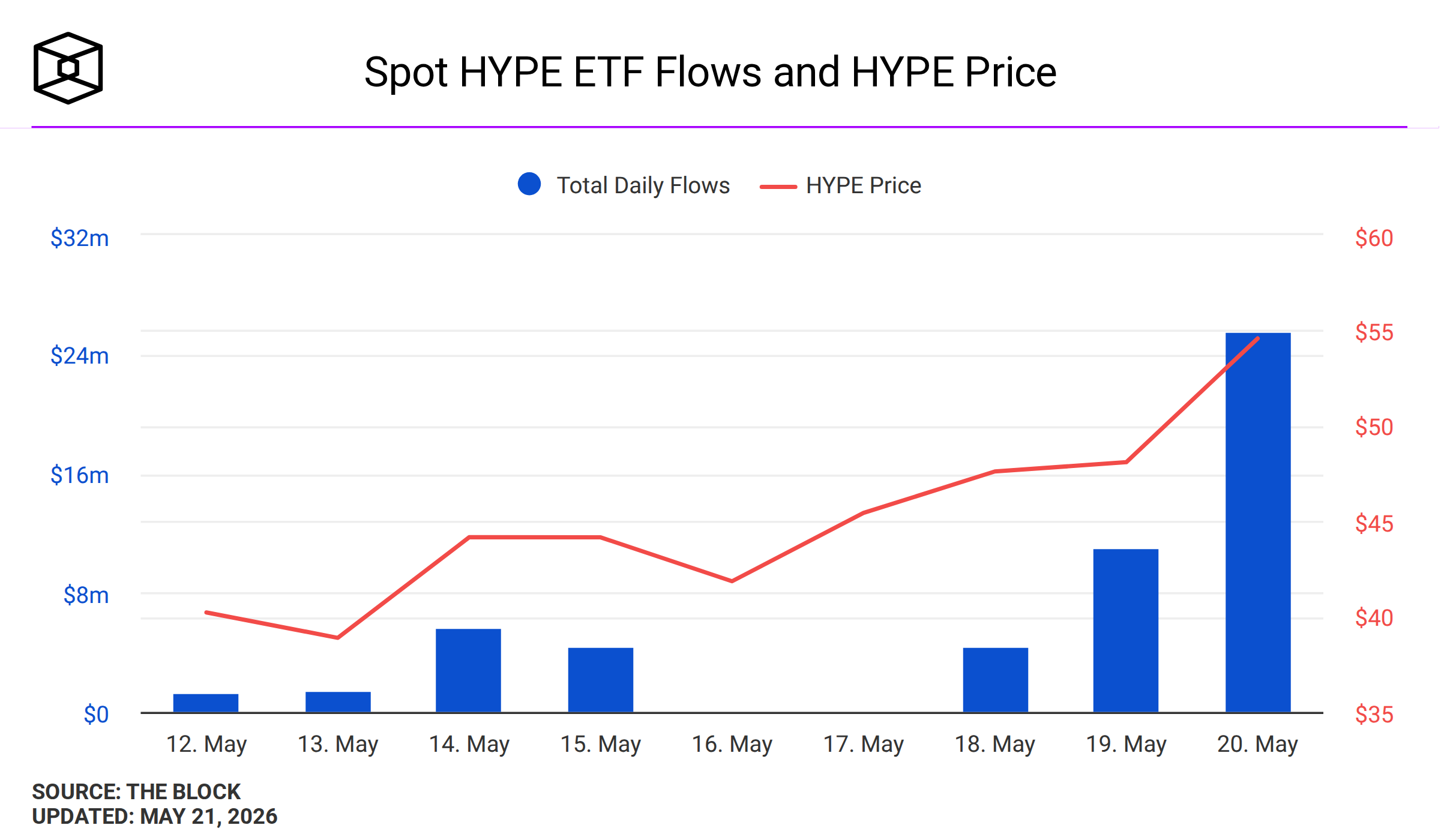This screenshot has width=1441, height=840.
Task: Select the 18. May flows bar
Action: 996,680
